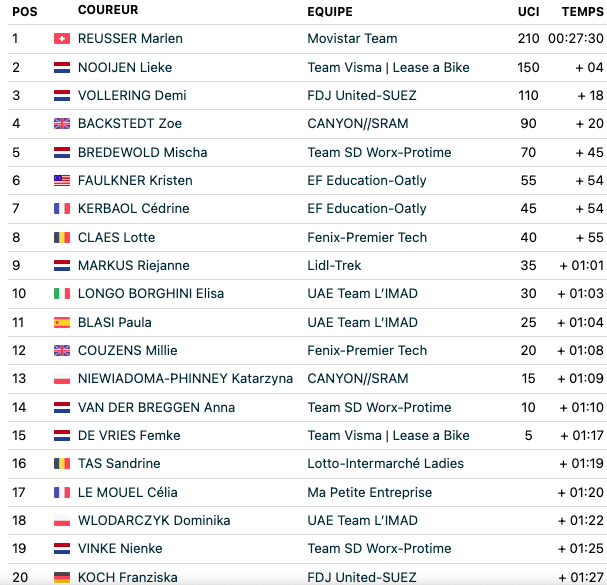Click the Belgian flag beside CLAES Lotte
Screen dimensions: 607x585
(62, 237)
